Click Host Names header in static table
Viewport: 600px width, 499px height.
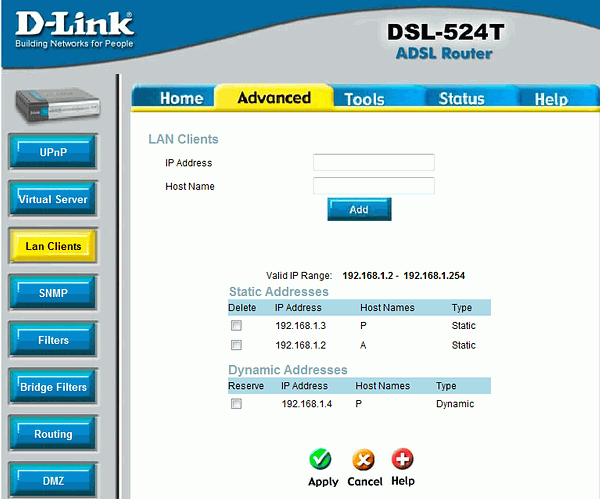[387, 308]
